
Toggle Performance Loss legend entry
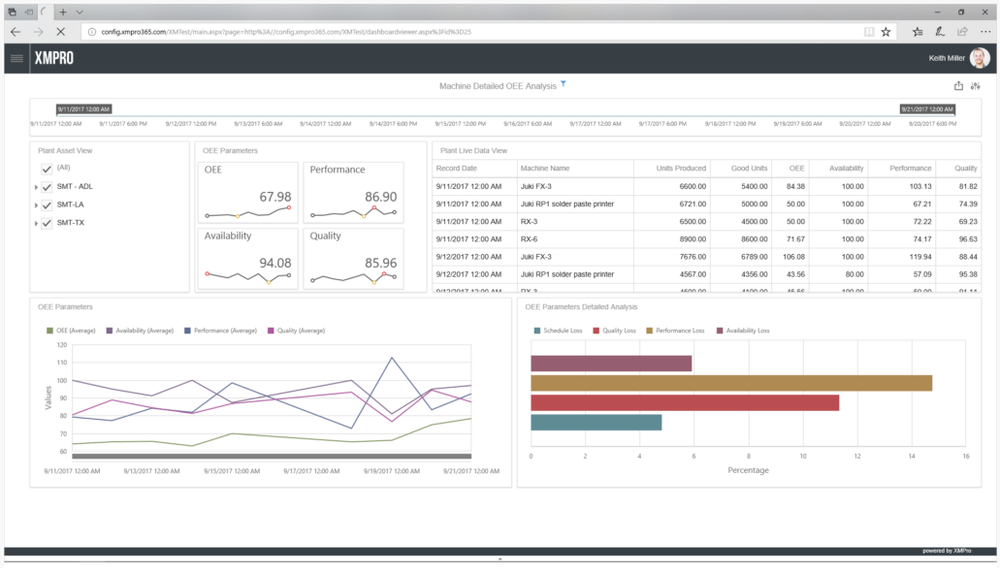click(675, 331)
